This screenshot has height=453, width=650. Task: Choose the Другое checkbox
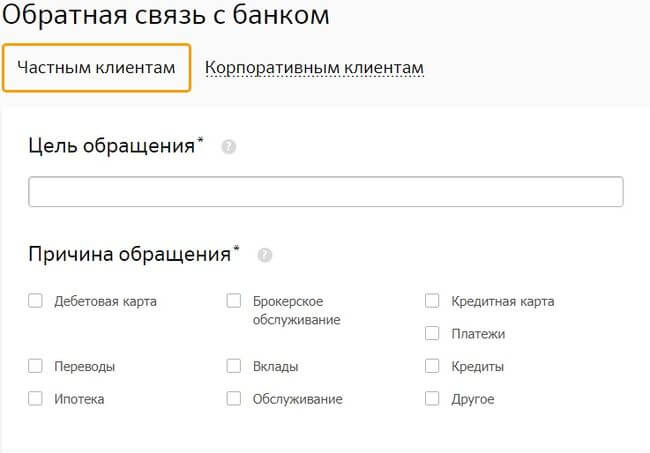tap(432, 398)
